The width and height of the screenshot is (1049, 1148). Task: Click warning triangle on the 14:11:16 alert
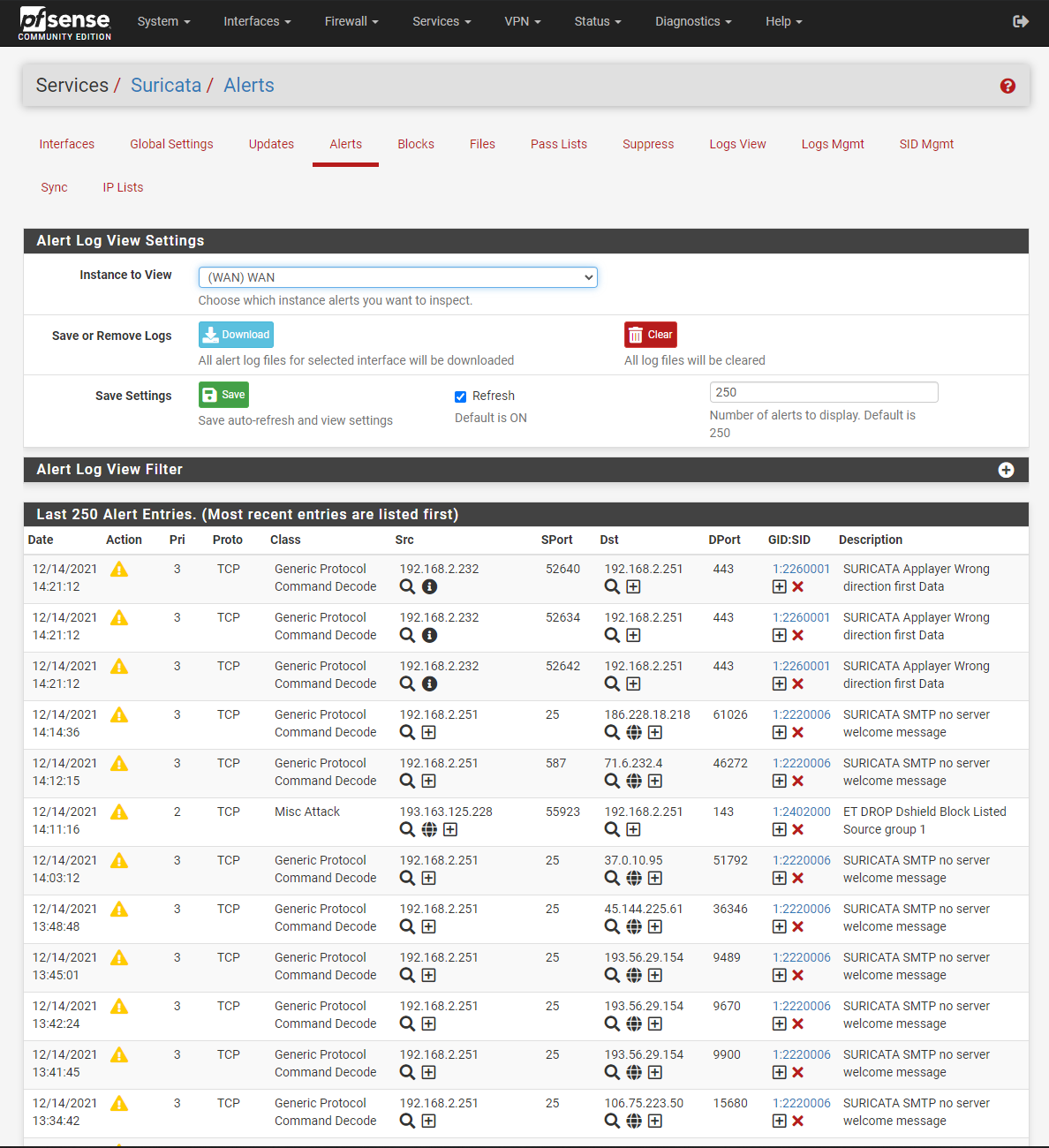point(119,812)
